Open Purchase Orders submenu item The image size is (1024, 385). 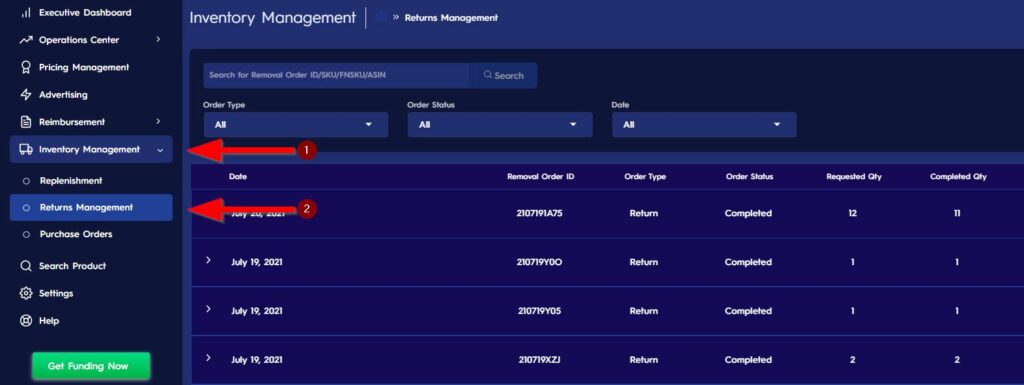[76, 234]
